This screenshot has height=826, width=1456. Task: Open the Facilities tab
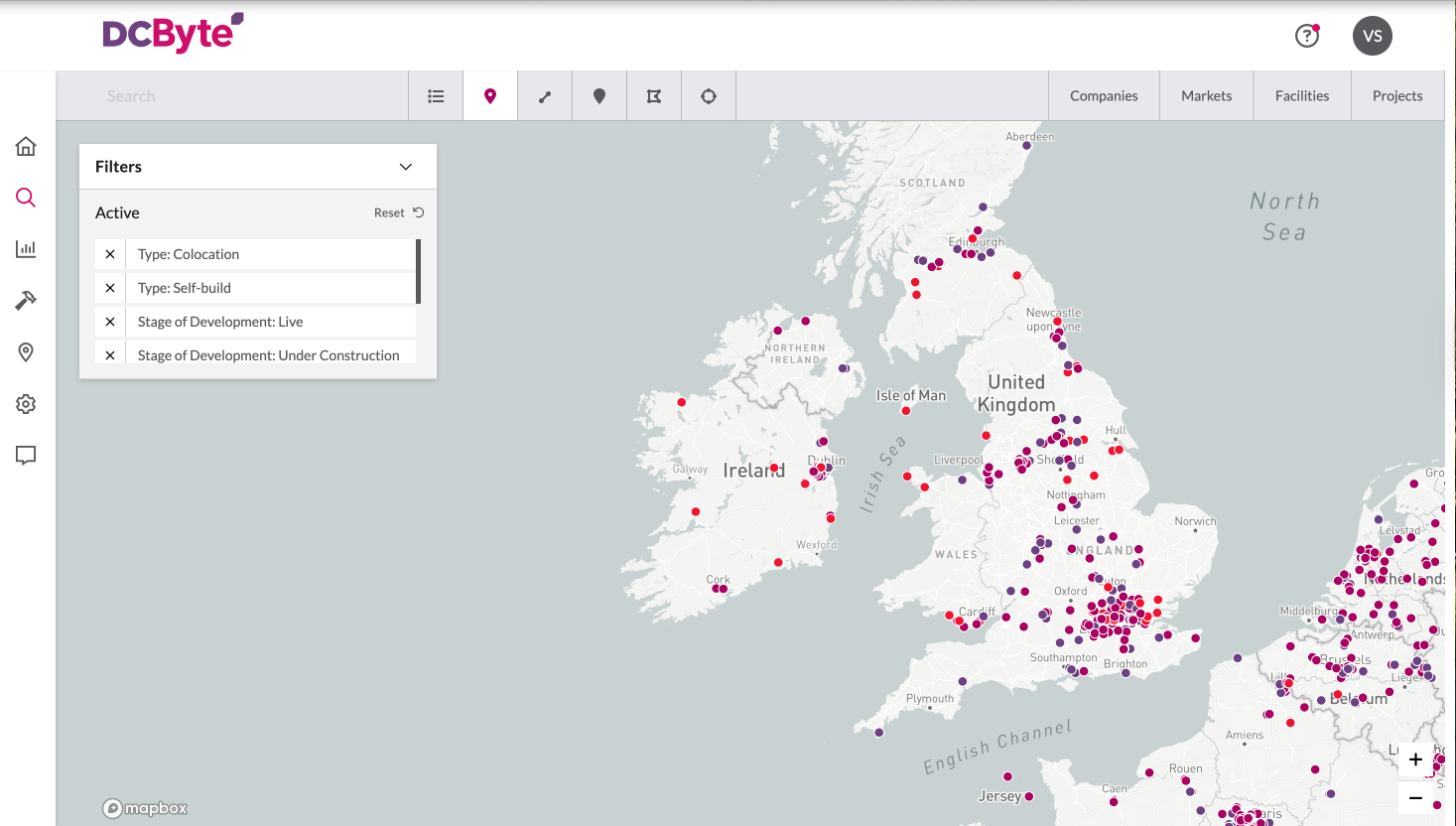point(1302,96)
